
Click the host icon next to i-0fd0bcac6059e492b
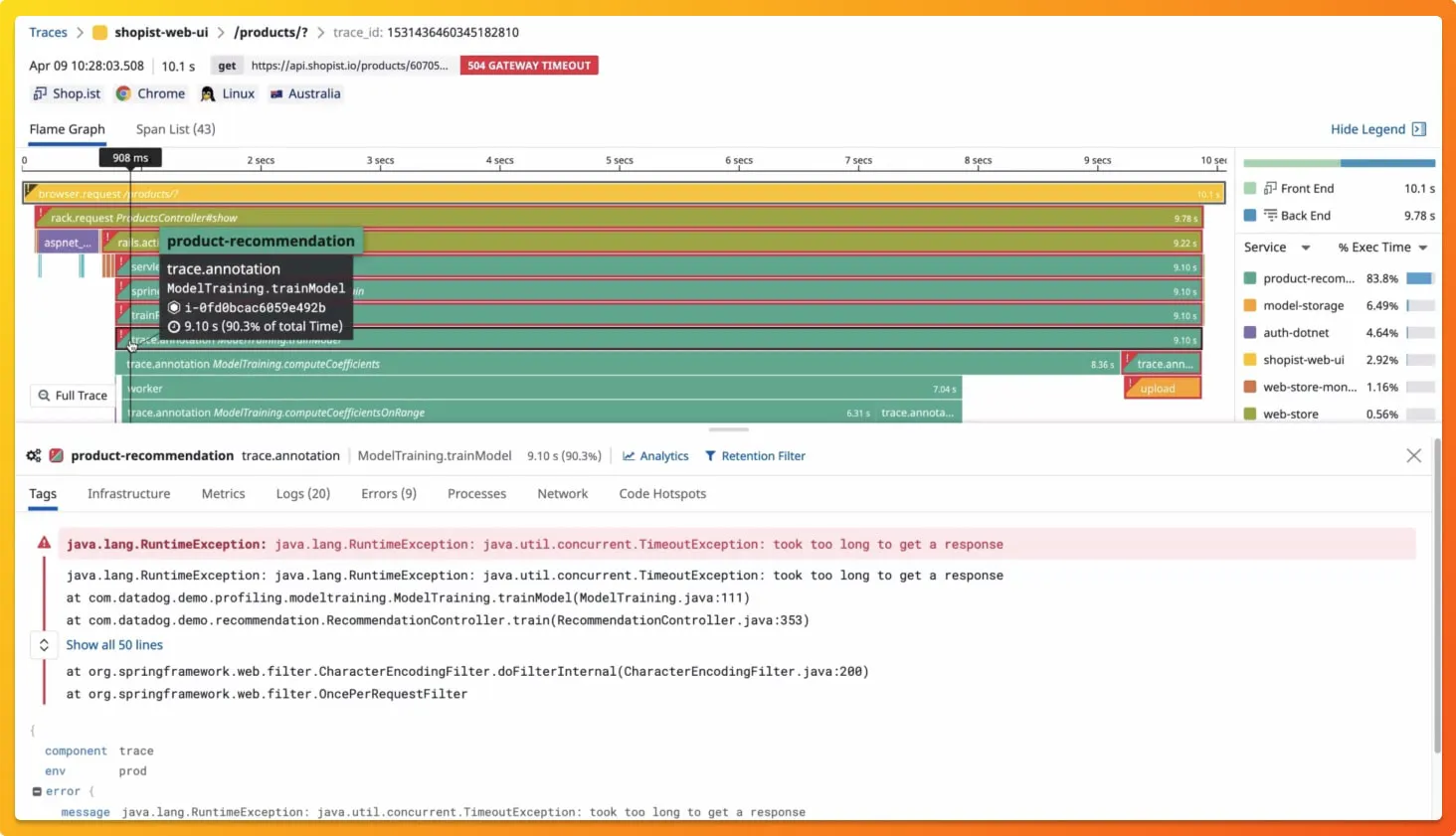(x=174, y=308)
